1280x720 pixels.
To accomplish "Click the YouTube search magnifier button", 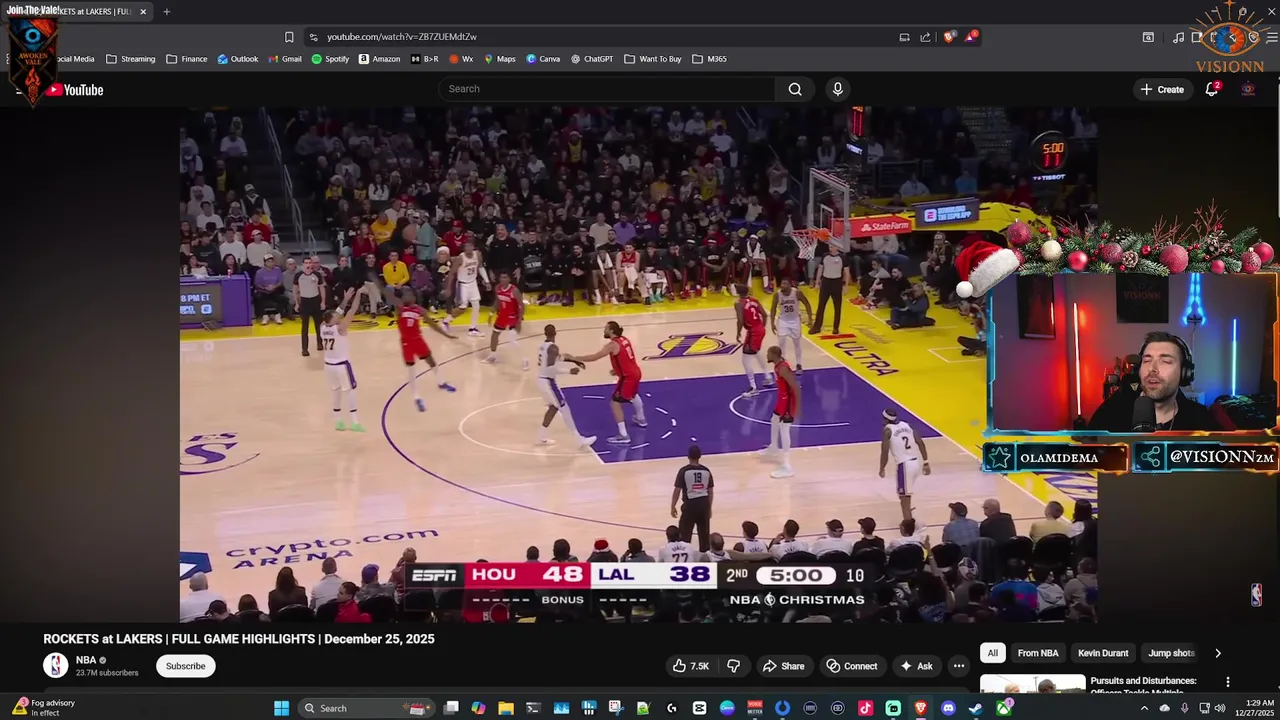I will (795, 89).
